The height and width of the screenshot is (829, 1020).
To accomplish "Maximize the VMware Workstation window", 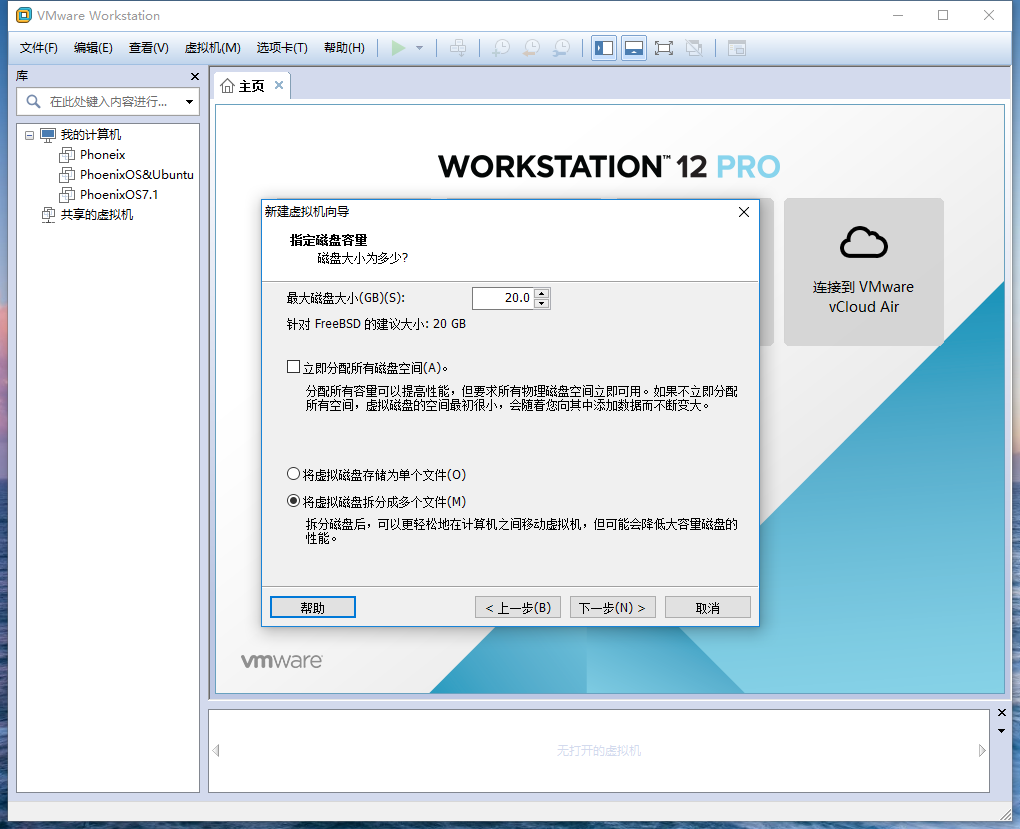I will [943, 15].
